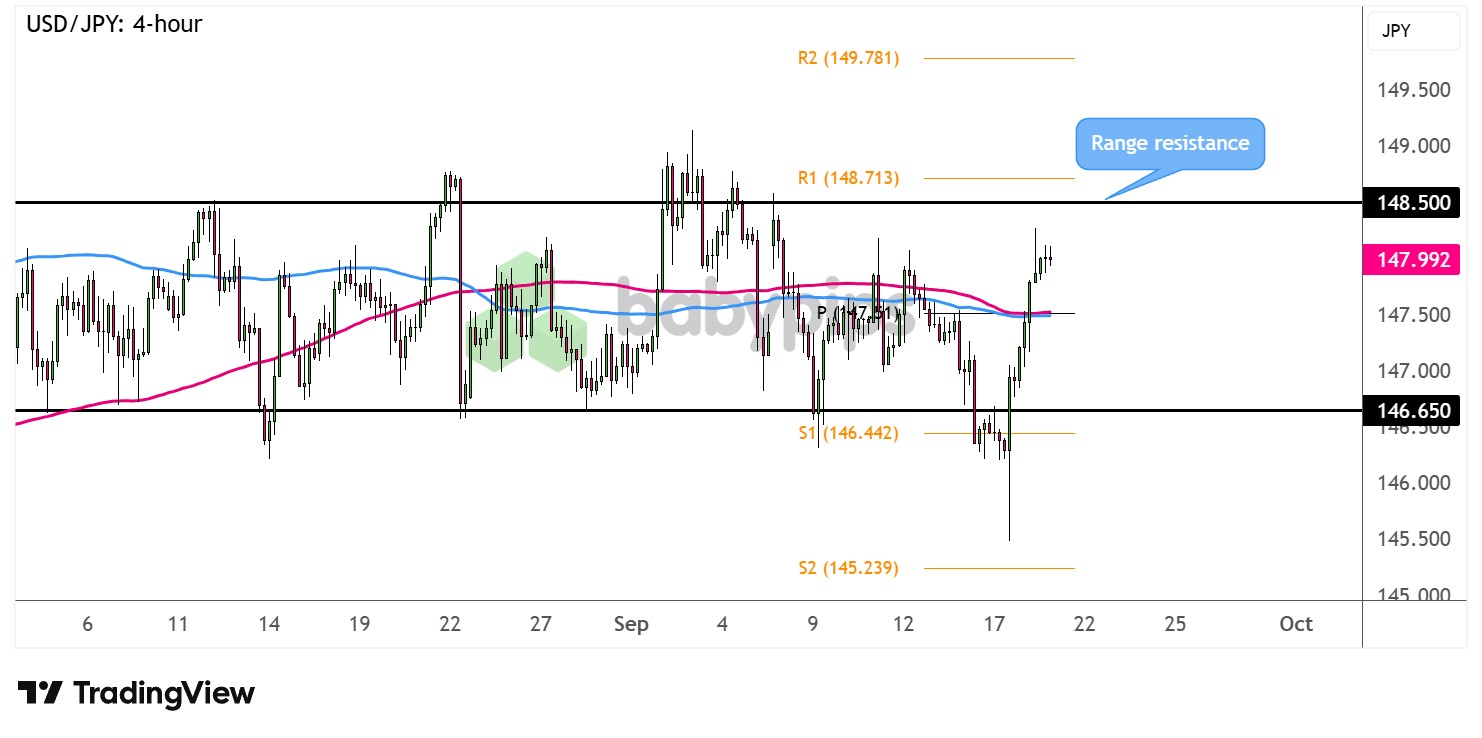Viewport: 1482px width, 738px height.
Task: Click the Sep marker on date axis
Action: pos(631,624)
